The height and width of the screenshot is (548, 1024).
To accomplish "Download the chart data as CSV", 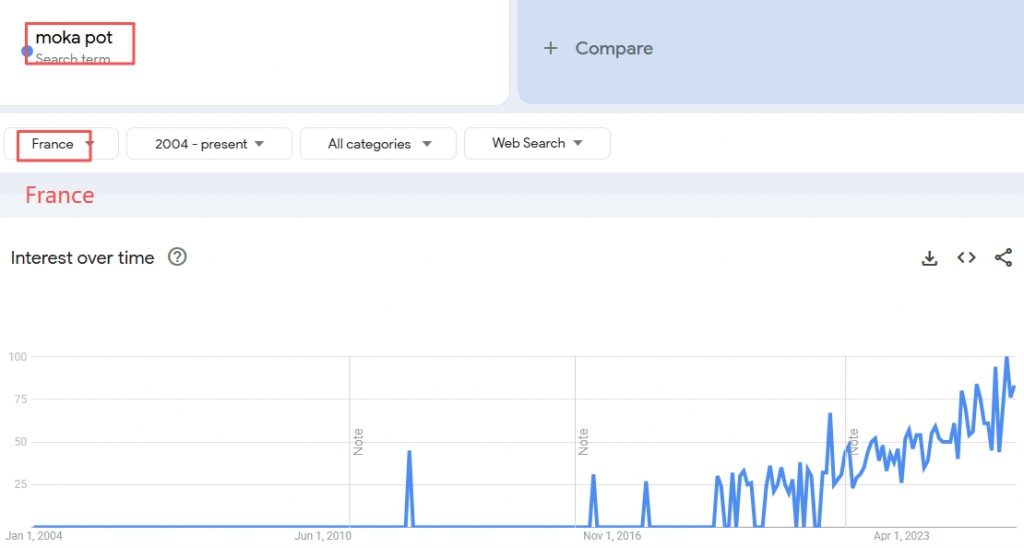I will [x=929, y=258].
